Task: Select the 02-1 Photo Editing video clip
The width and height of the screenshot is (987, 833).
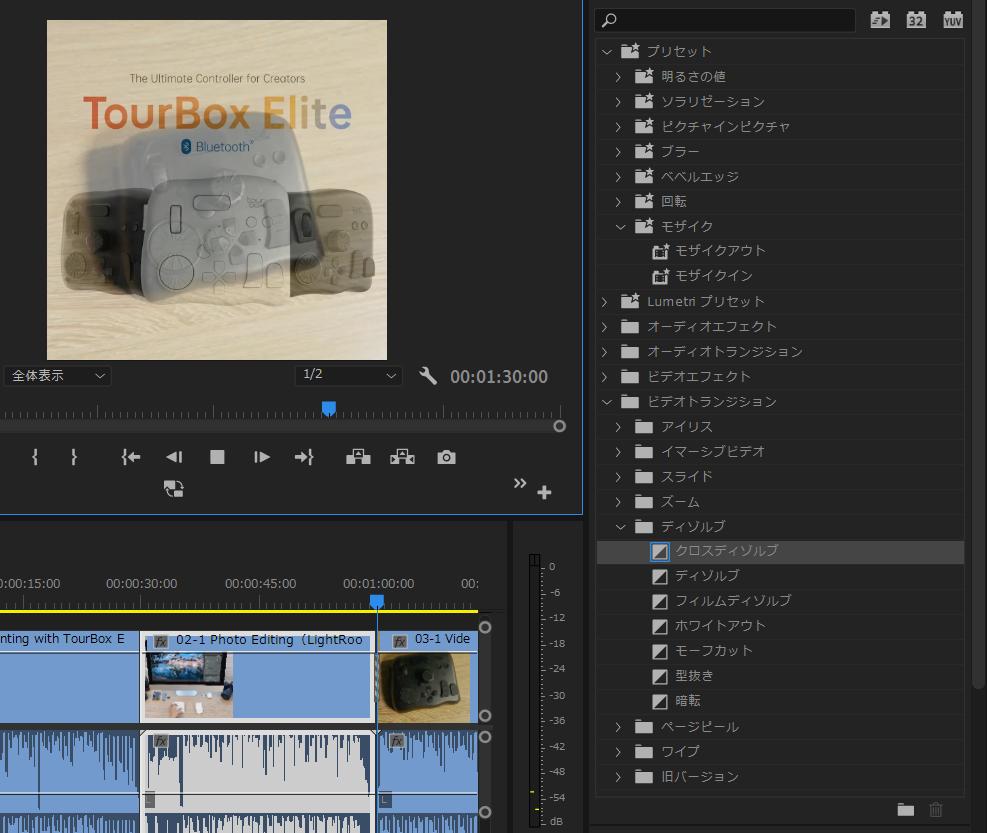Action: pos(257,677)
